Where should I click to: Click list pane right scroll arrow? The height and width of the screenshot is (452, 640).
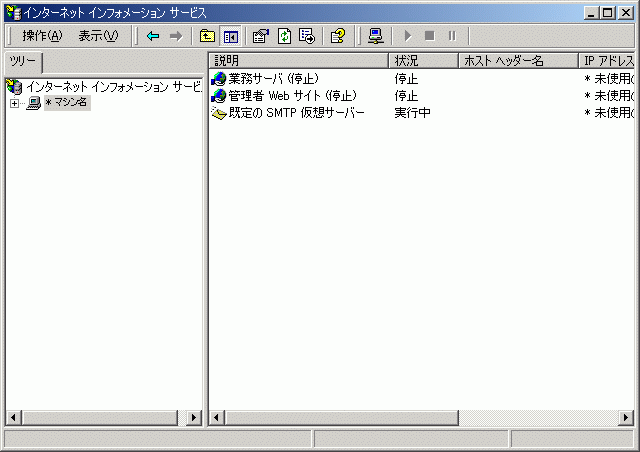(x=626, y=417)
